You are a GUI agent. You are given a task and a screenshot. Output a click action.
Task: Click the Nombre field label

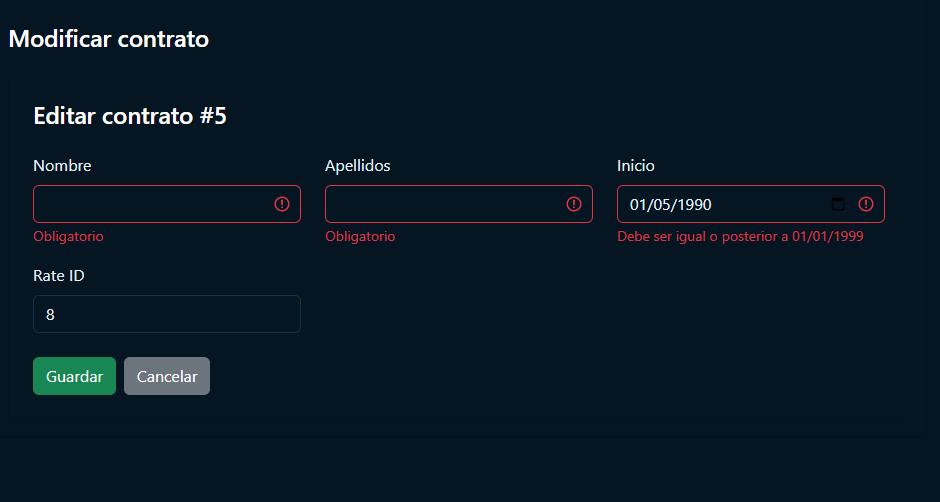coord(62,166)
